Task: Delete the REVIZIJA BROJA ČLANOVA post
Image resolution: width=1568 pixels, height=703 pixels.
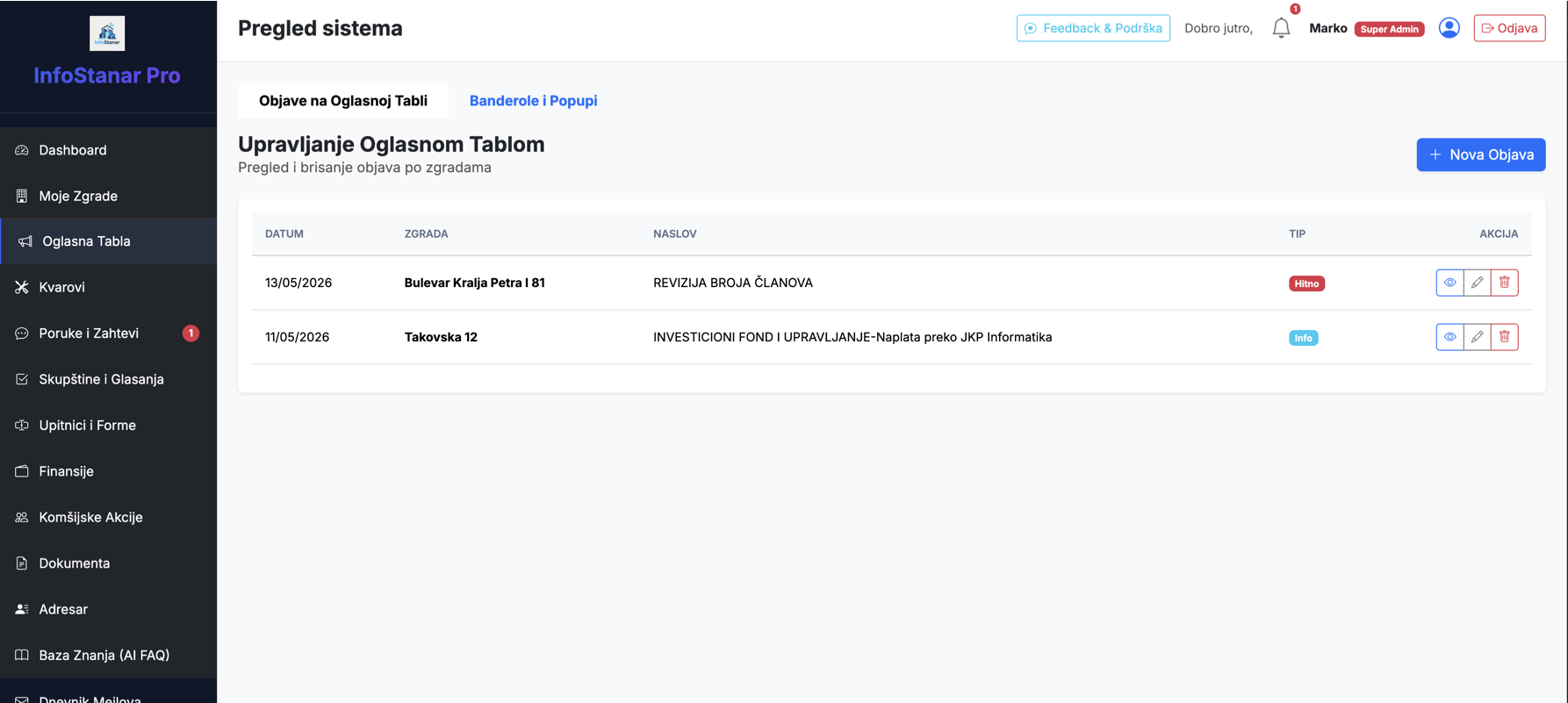Action: (x=1505, y=283)
